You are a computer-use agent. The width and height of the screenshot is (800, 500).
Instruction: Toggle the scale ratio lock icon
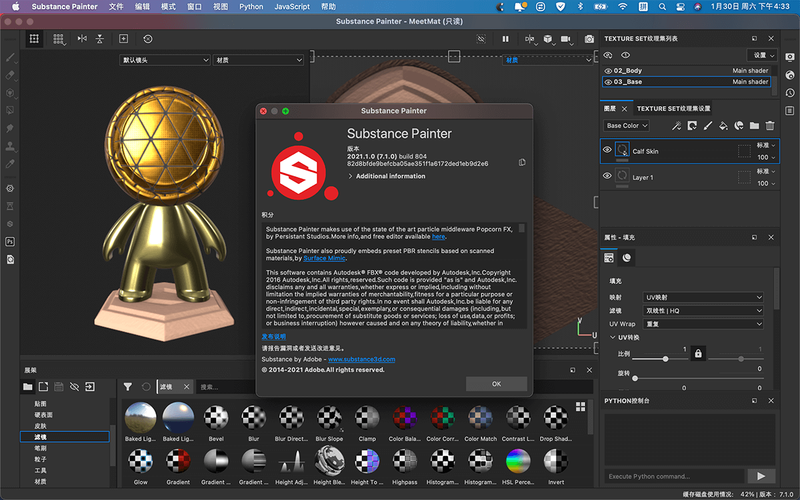698,353
